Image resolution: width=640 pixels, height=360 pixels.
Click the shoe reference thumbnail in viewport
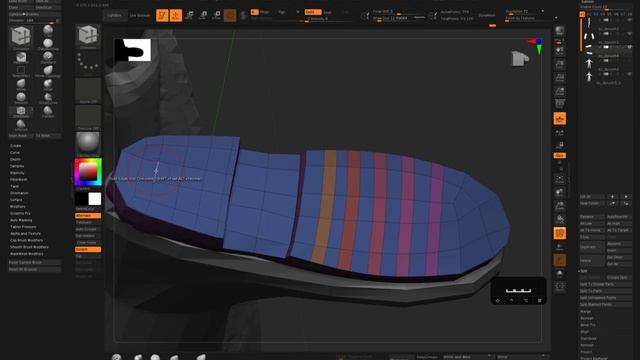tap(133, 50)
